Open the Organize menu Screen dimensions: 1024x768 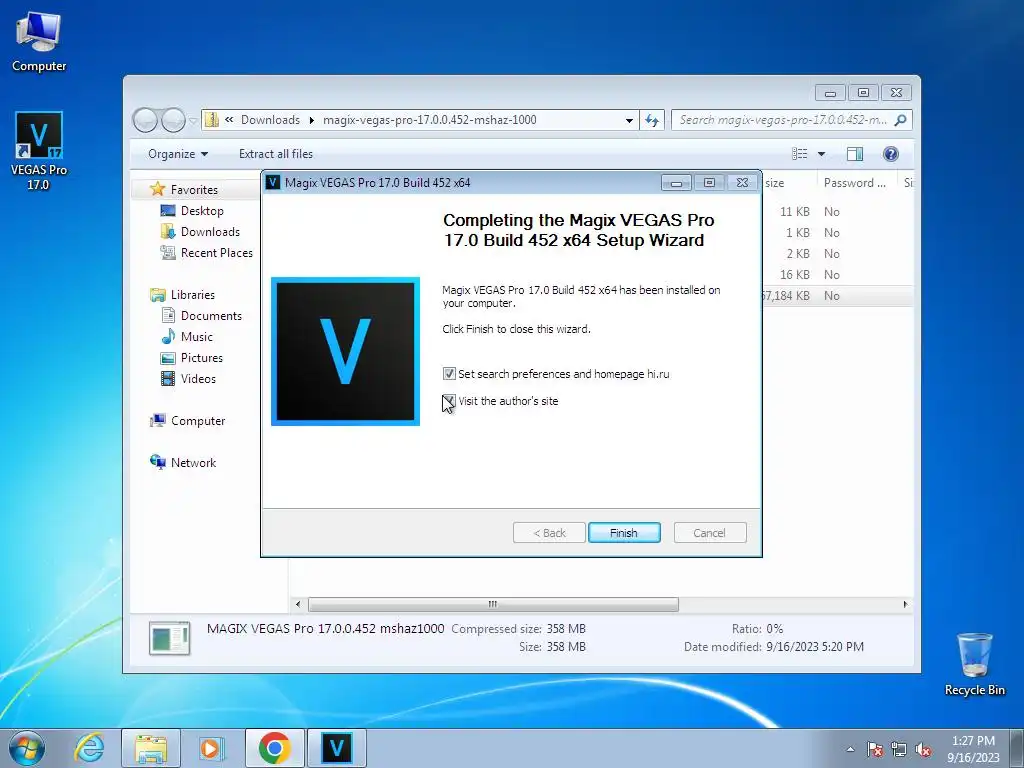coord(178,153)
